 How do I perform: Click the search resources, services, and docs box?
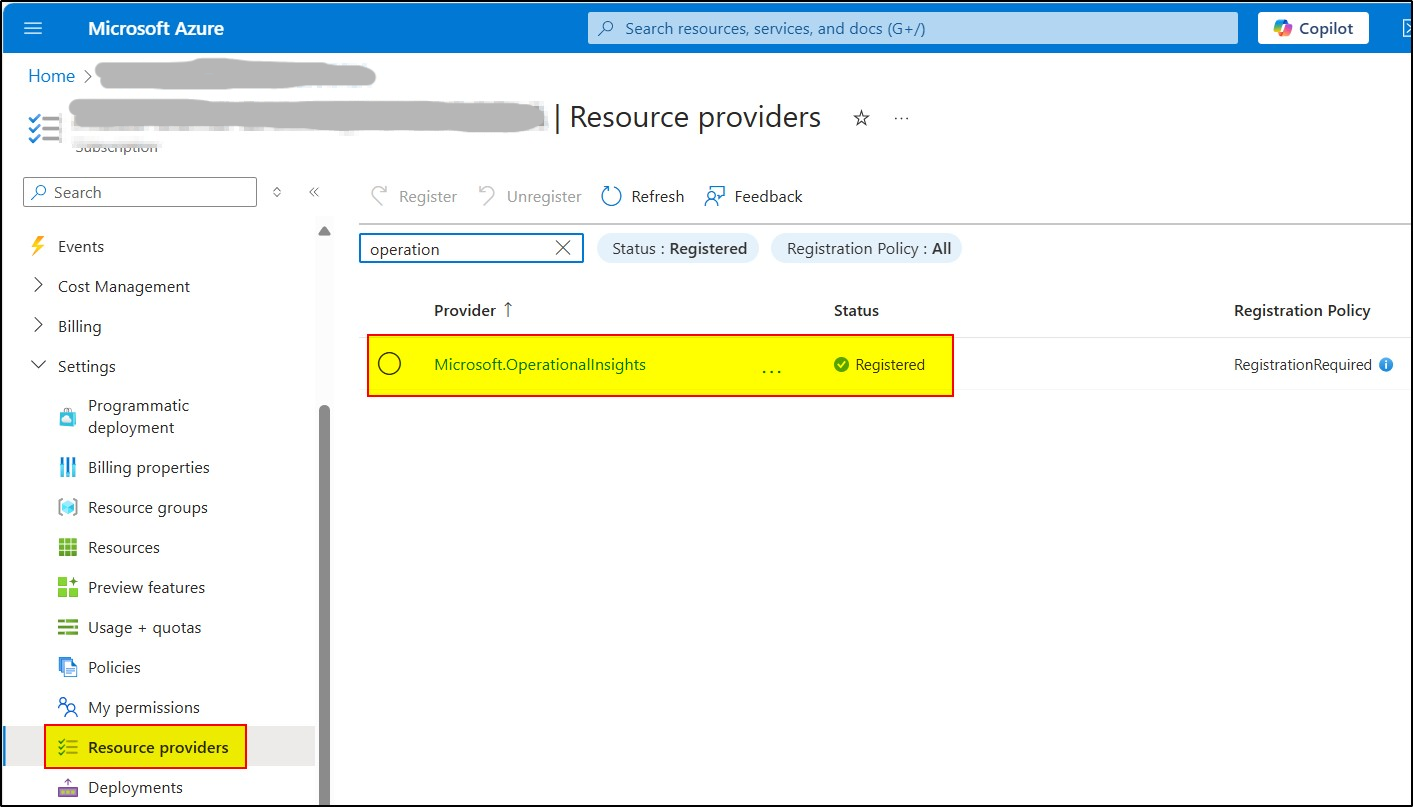[912, 28]
